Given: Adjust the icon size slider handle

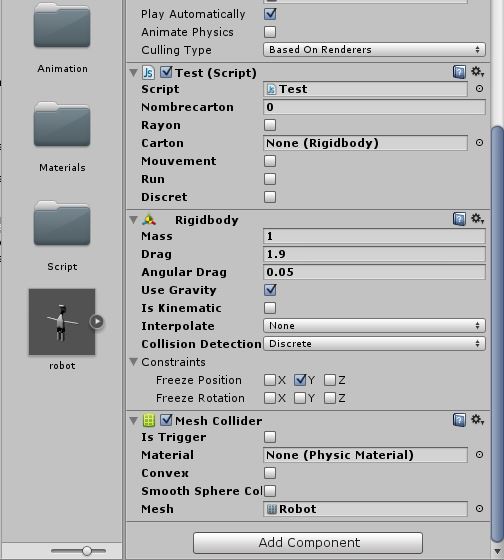Looking at the screenshot, I should coord(87,551).
